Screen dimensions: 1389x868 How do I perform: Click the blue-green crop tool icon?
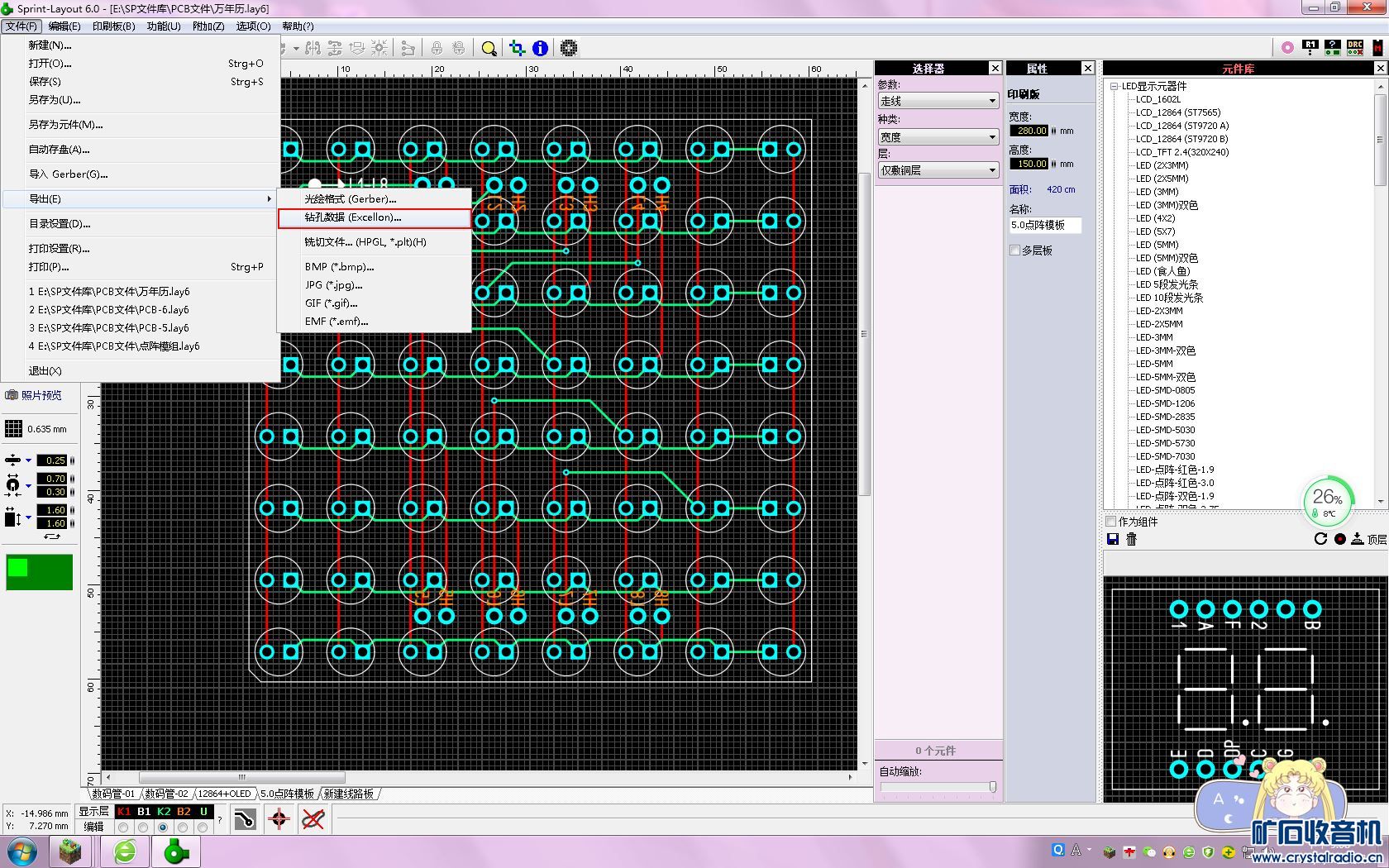coord(518,48)
